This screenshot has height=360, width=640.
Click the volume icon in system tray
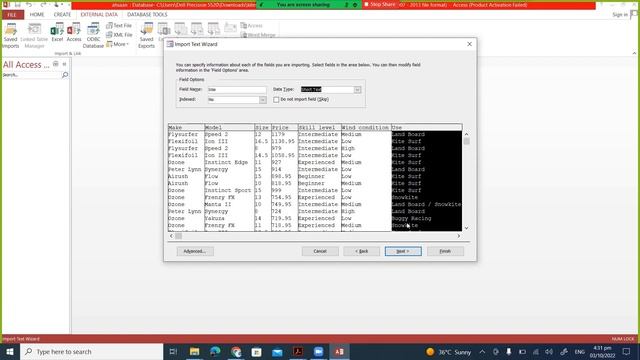tap(549, 351)
